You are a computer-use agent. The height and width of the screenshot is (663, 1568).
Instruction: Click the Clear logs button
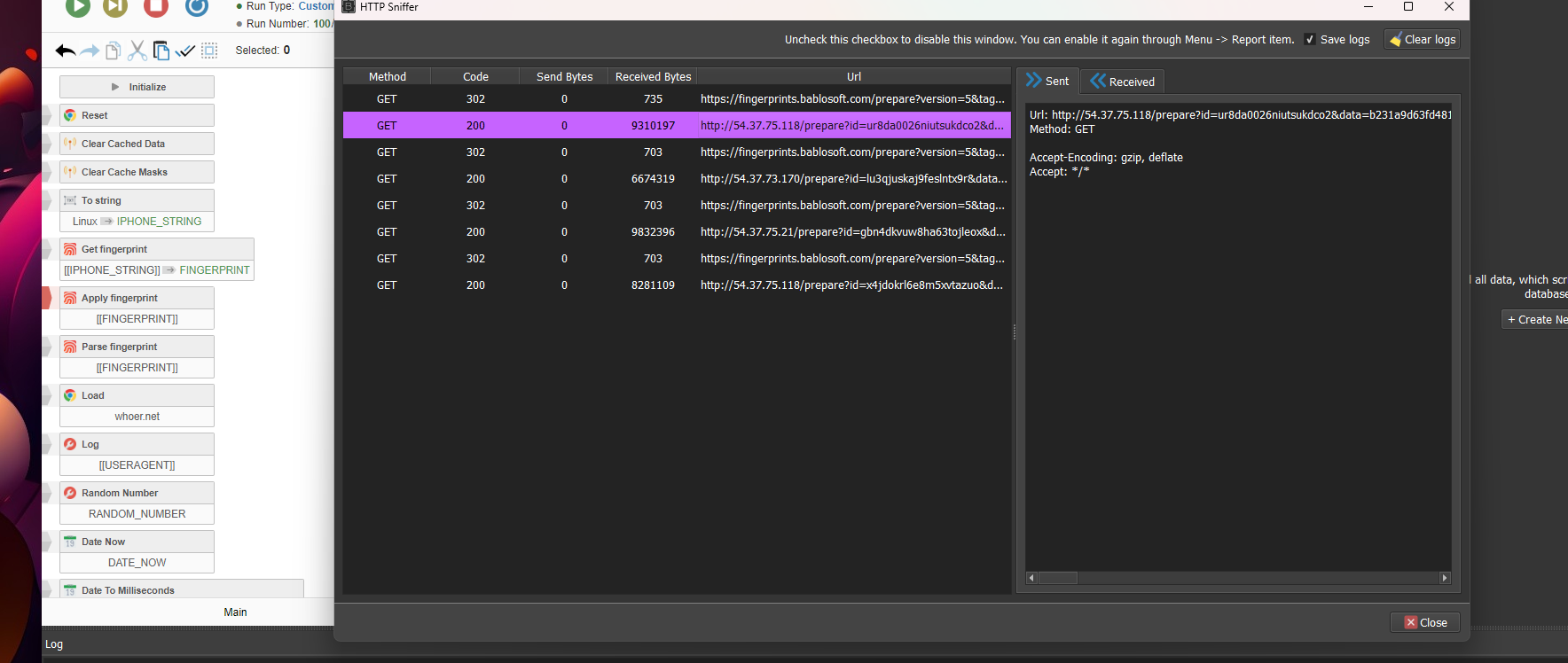point(1422,40)
